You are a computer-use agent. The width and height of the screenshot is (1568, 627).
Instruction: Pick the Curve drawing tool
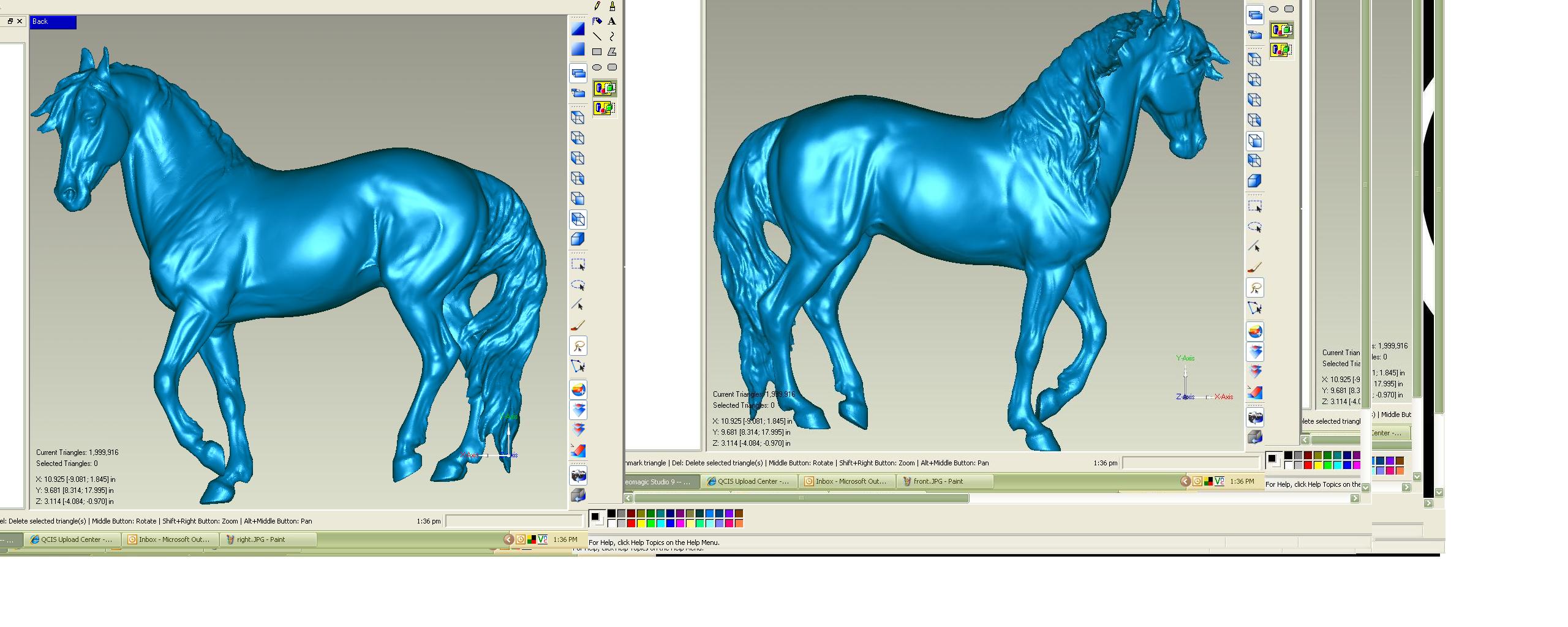612,37
